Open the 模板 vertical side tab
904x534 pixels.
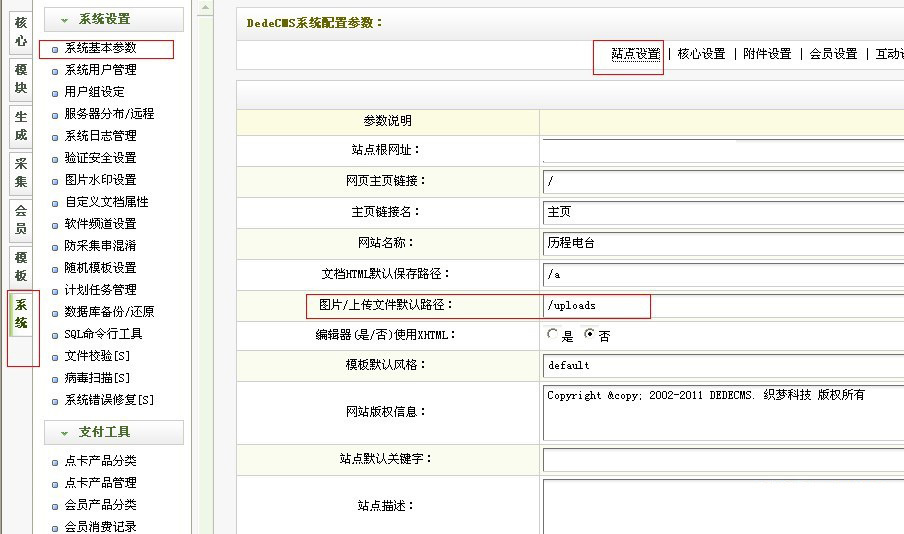click(21, 267)
